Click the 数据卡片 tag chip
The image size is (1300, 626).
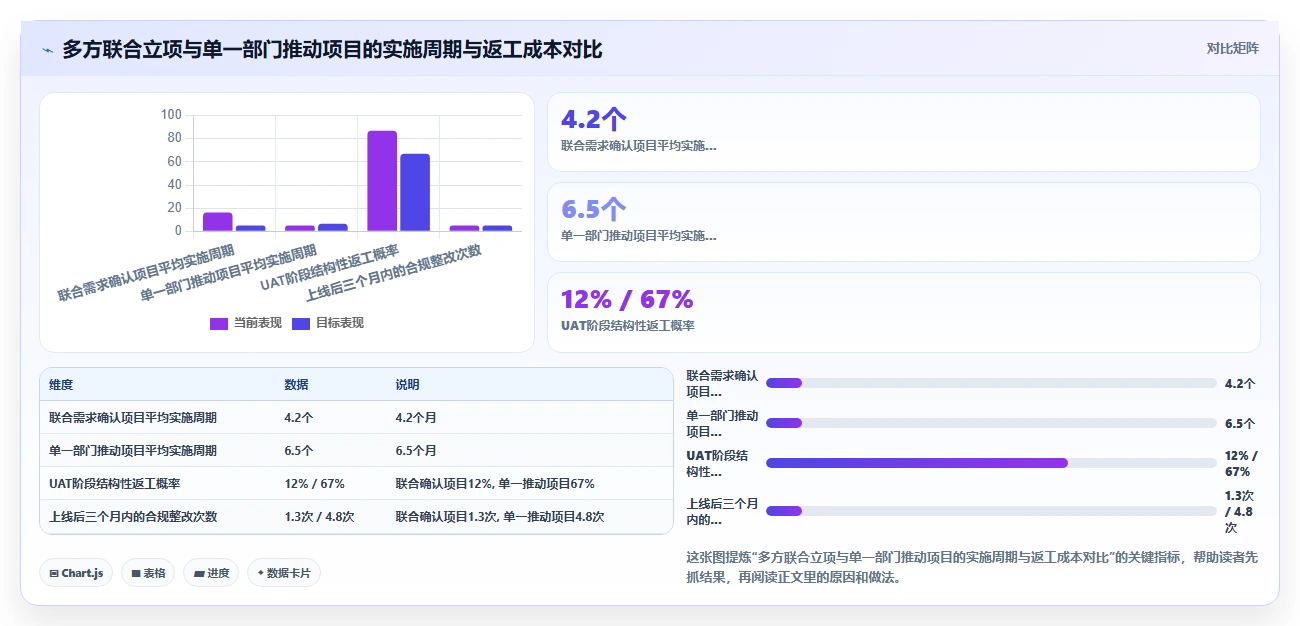click(284, 573)
